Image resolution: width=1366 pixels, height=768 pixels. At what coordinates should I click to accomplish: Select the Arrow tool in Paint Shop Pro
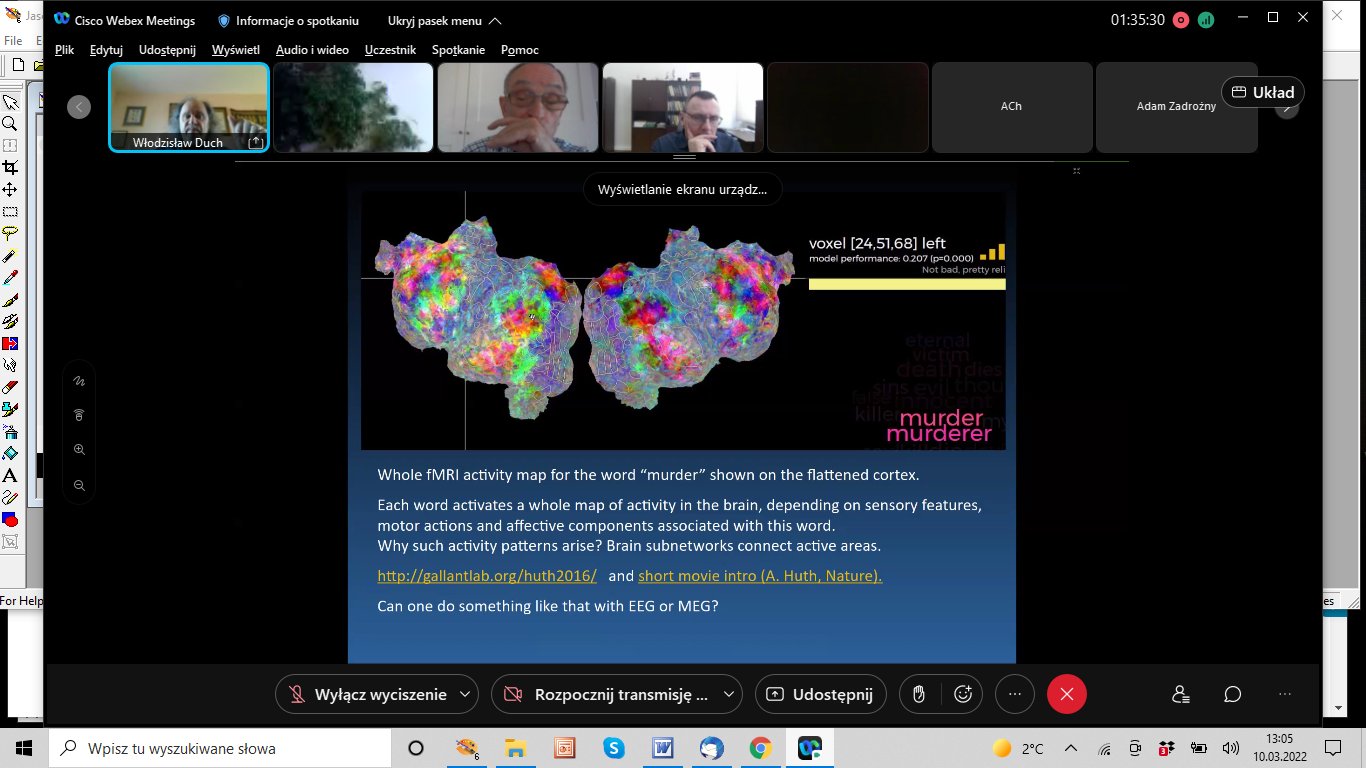pyautogui.click(x=10, y=102)
